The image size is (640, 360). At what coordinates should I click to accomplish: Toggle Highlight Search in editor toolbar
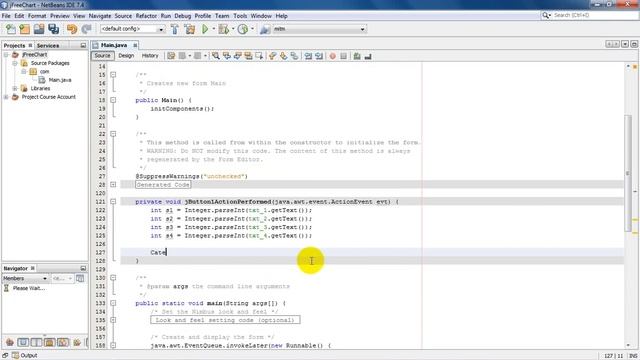pos(248,56)
